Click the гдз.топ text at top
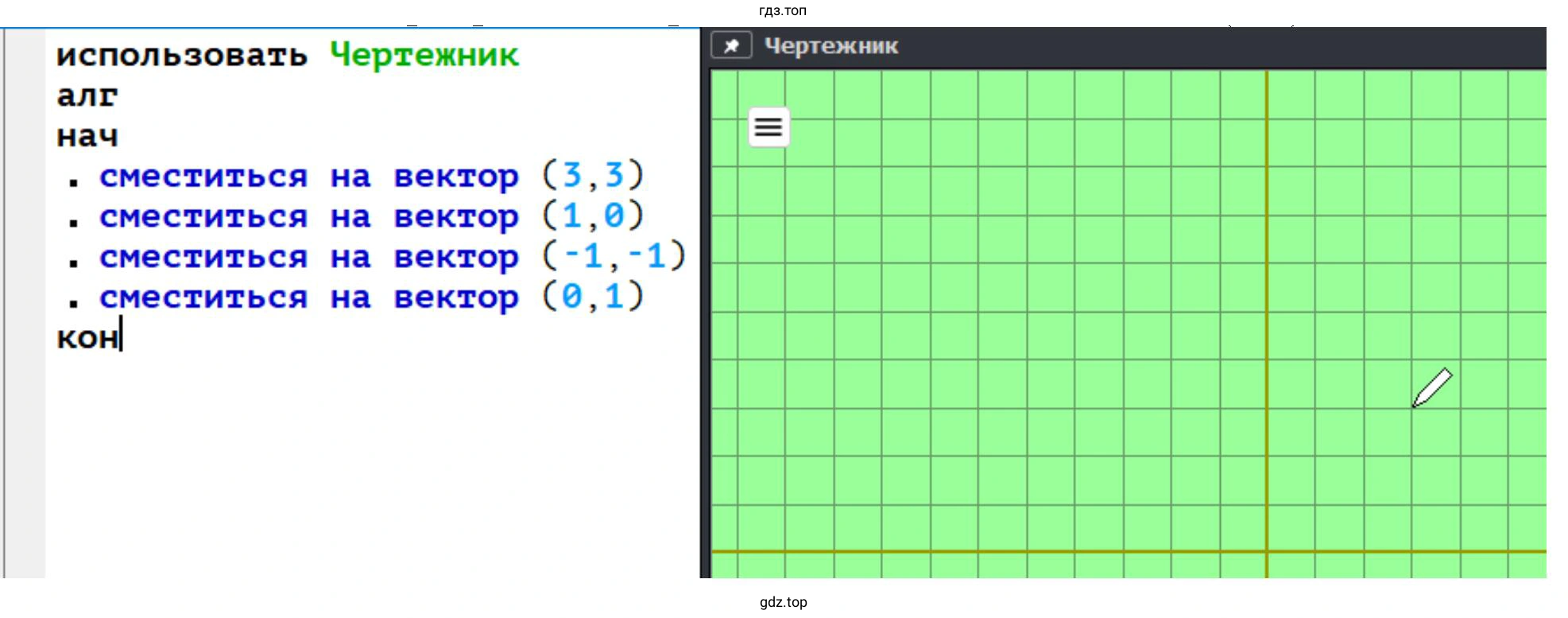 point(783,10)
